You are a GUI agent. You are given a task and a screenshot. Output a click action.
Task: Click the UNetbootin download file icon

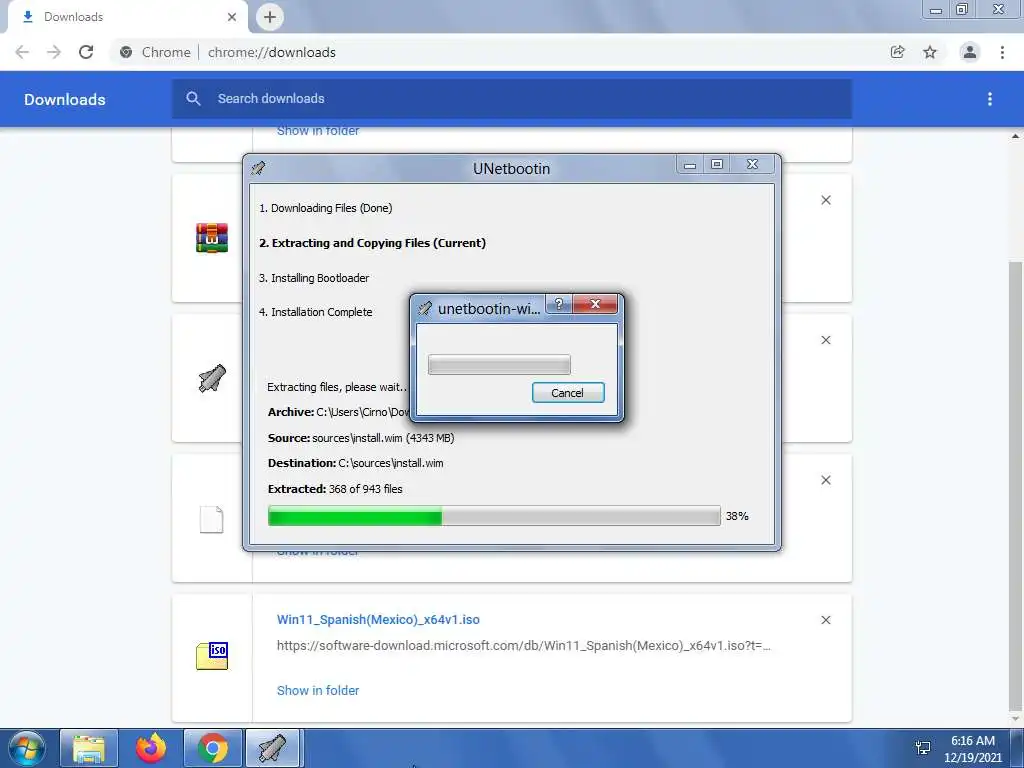point(212,378)
